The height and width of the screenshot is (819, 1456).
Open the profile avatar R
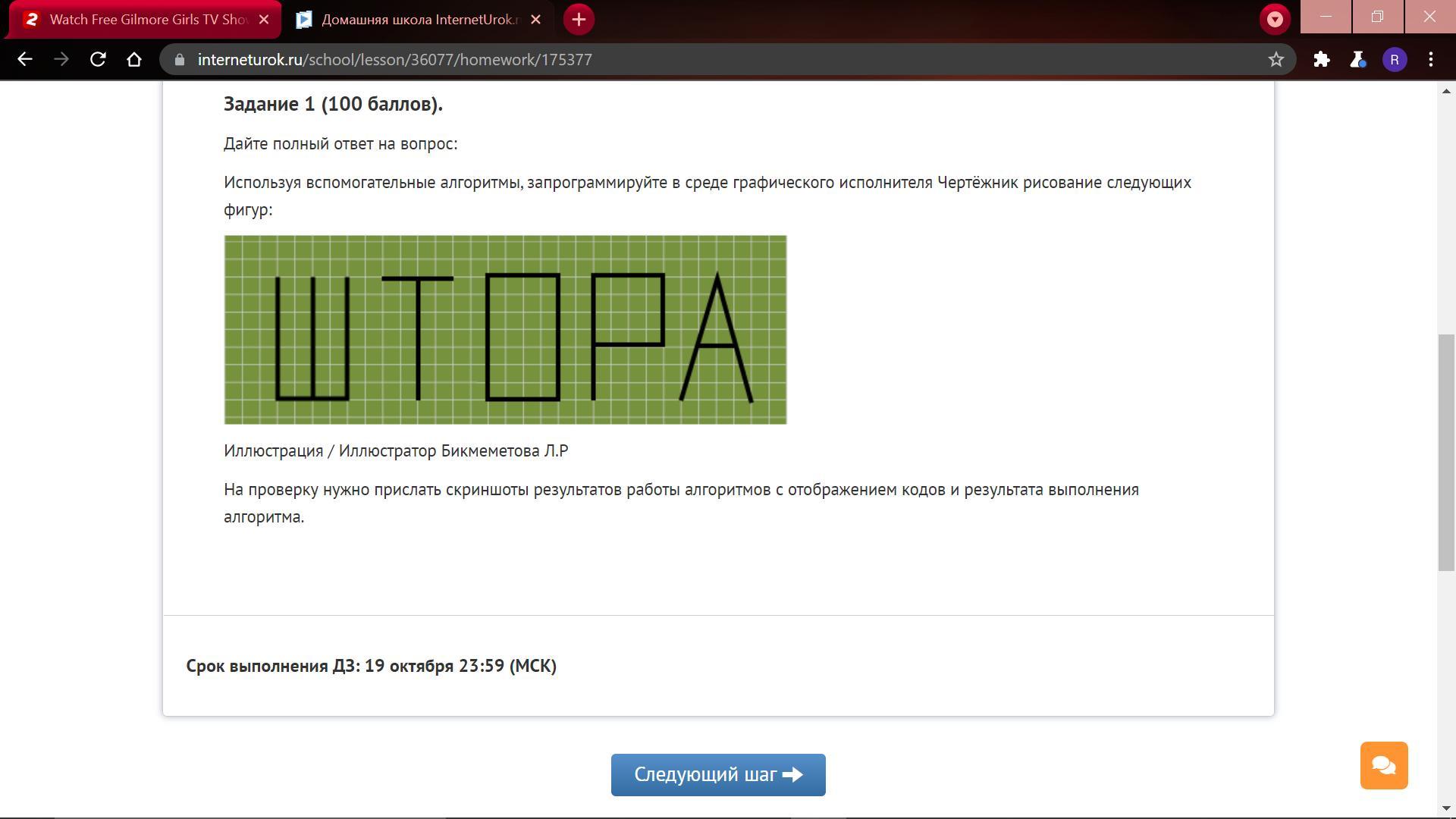1395,59
